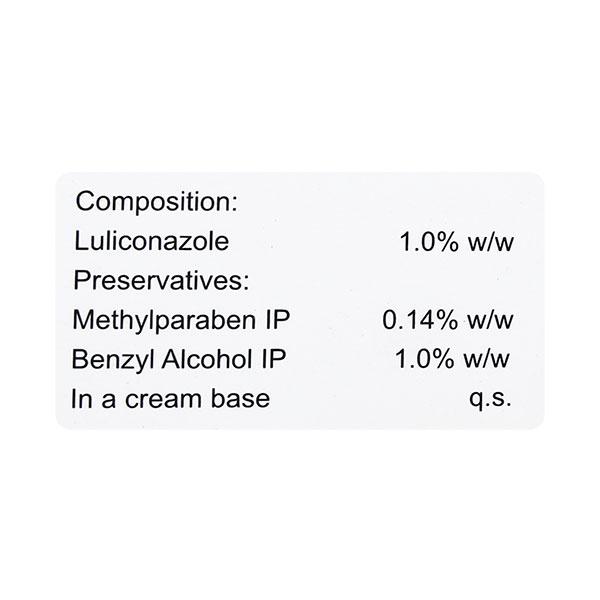Click IP after Methylparaben
This screenshot has width=600, height=600.
pos(277,319)
